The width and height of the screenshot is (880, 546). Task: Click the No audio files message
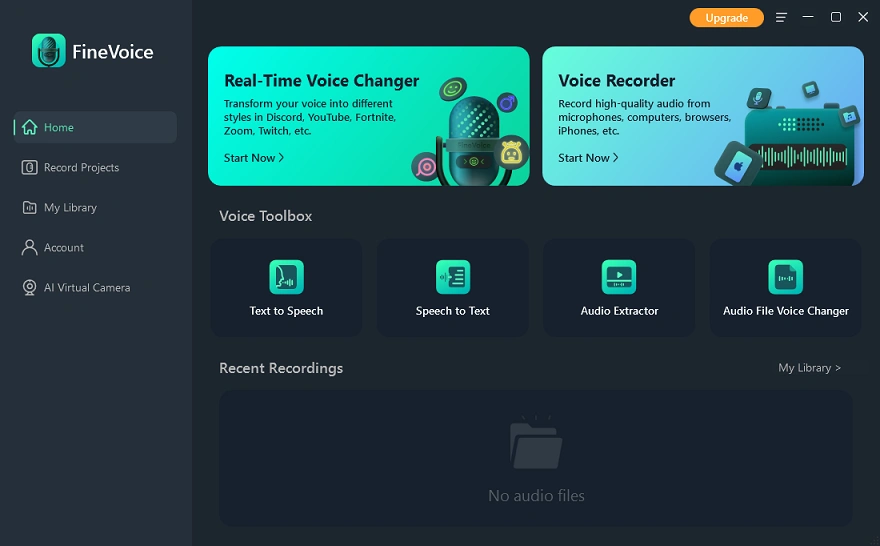[536, 495]
